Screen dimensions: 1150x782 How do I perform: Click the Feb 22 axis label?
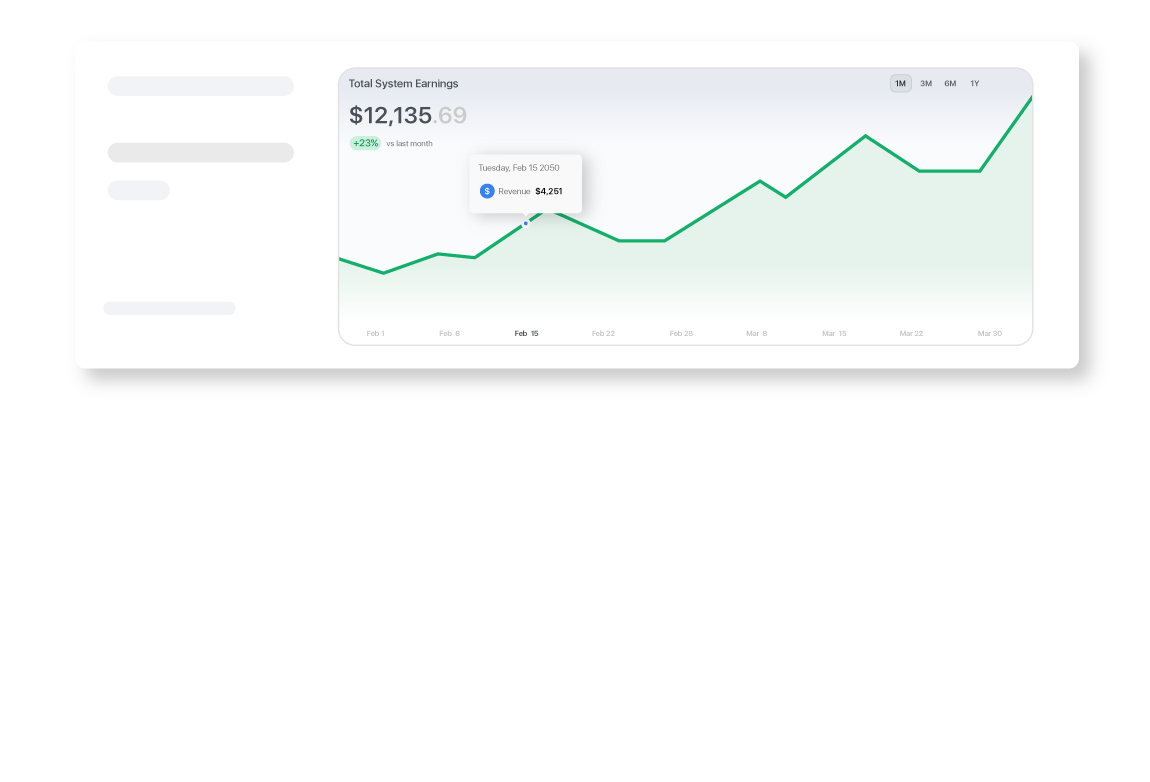pyautogui.click(x=603, y=333)
